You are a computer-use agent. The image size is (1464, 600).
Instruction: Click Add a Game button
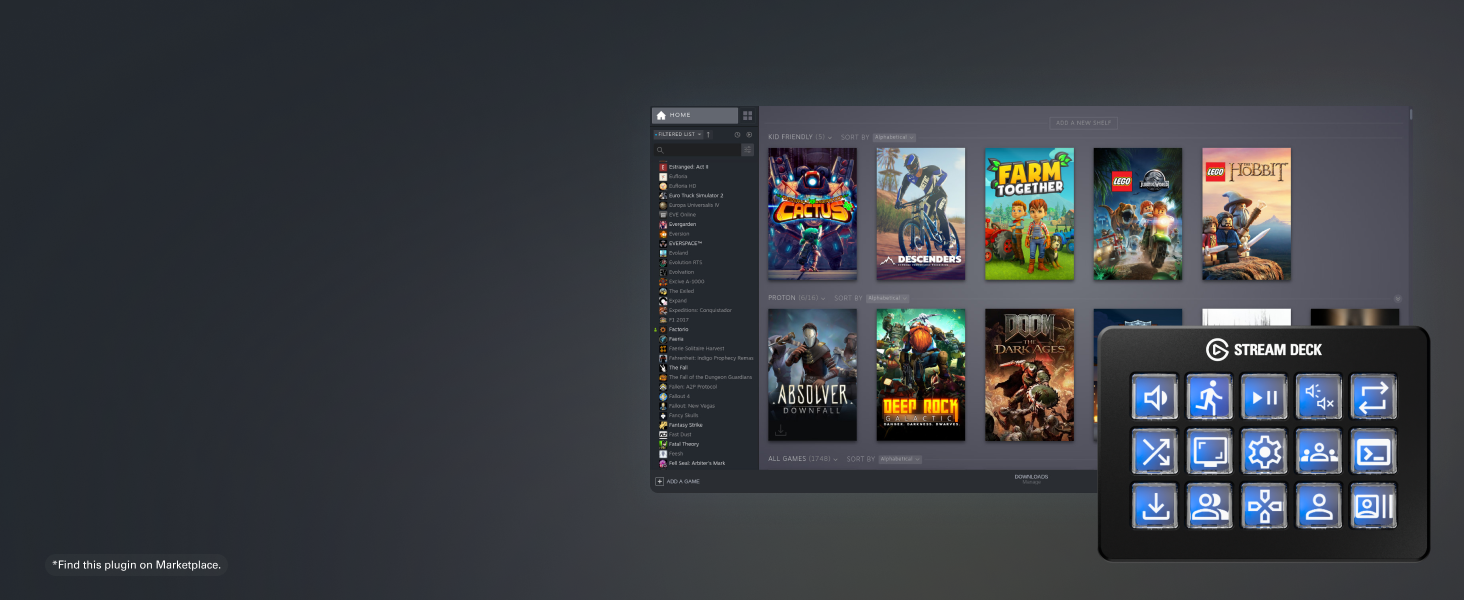tap(678, 481)
